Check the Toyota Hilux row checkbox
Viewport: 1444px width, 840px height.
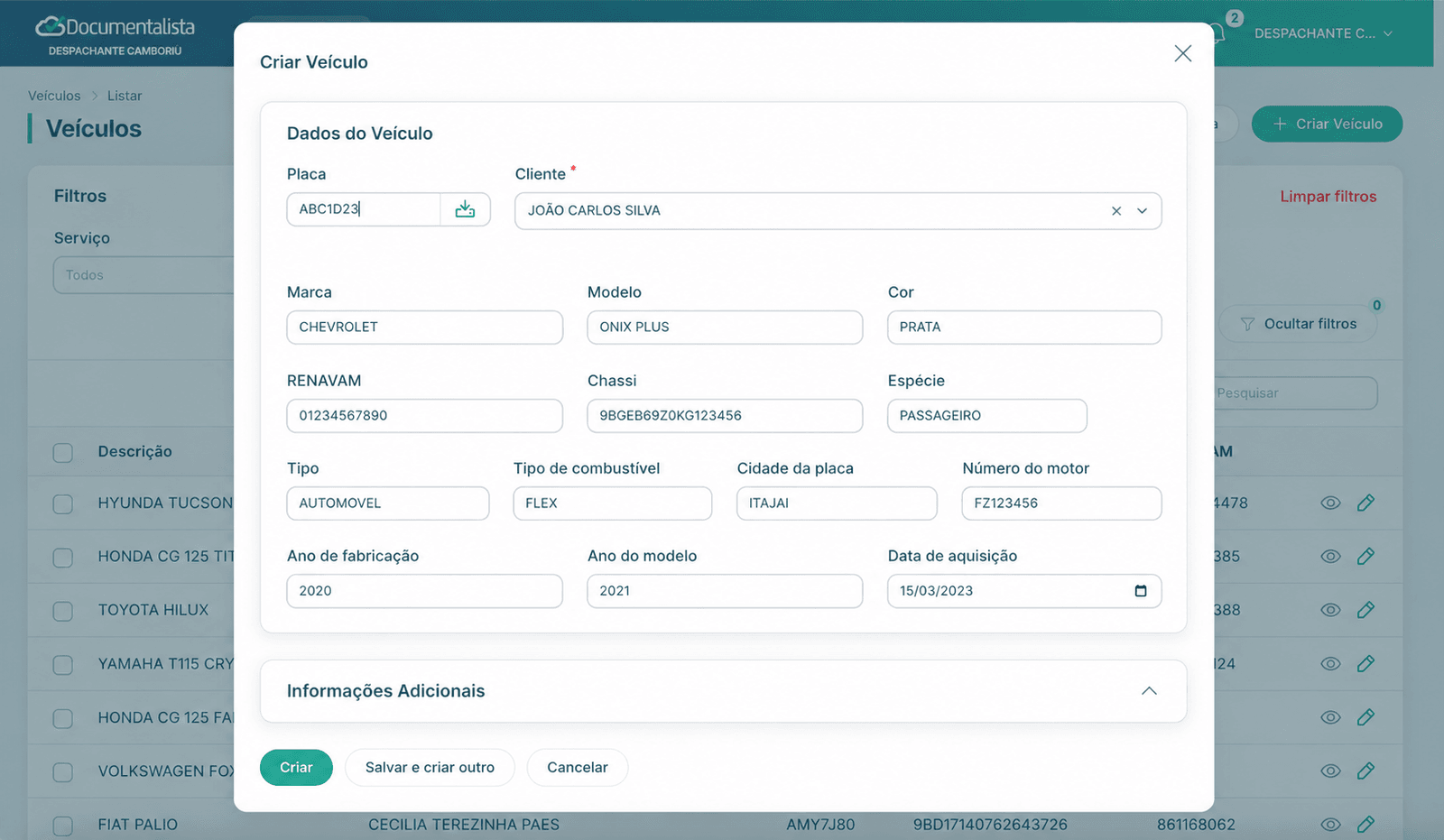(63, 612)
